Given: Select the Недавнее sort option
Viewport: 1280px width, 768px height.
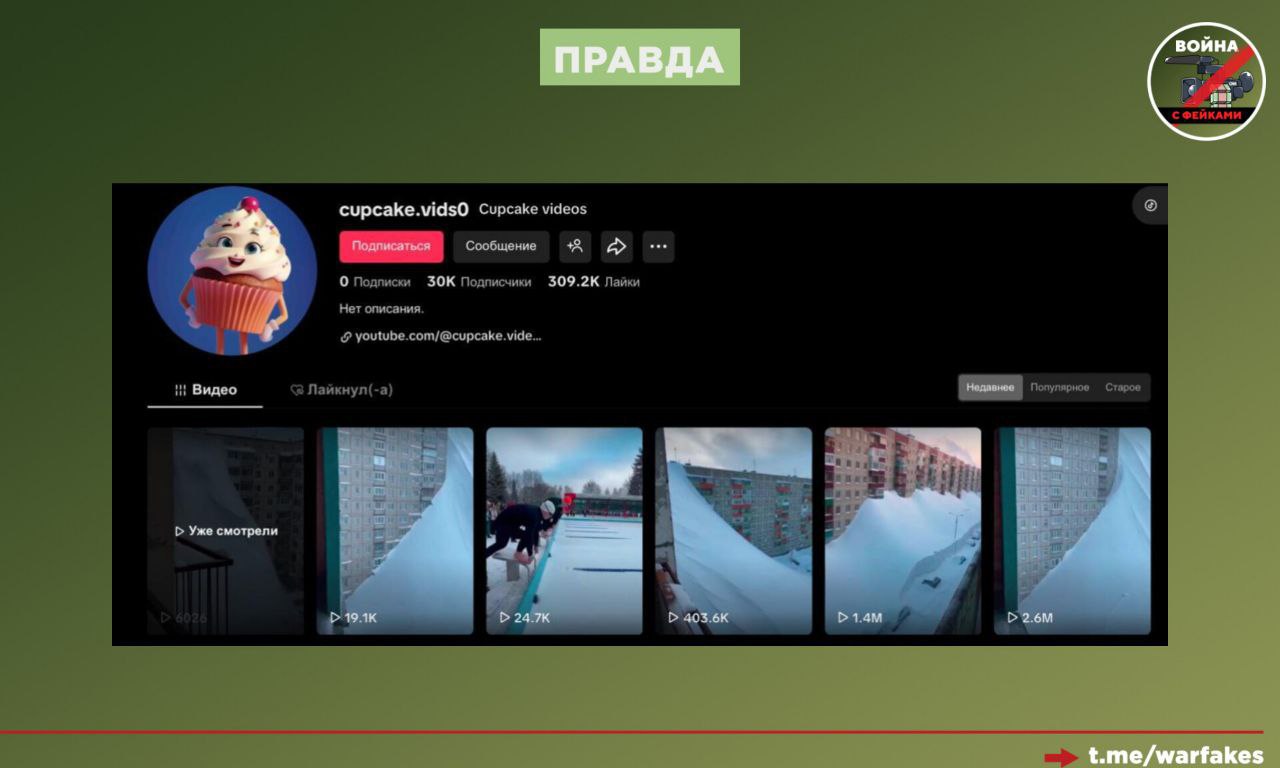Looking at the screenshot, I should point(990,388).
